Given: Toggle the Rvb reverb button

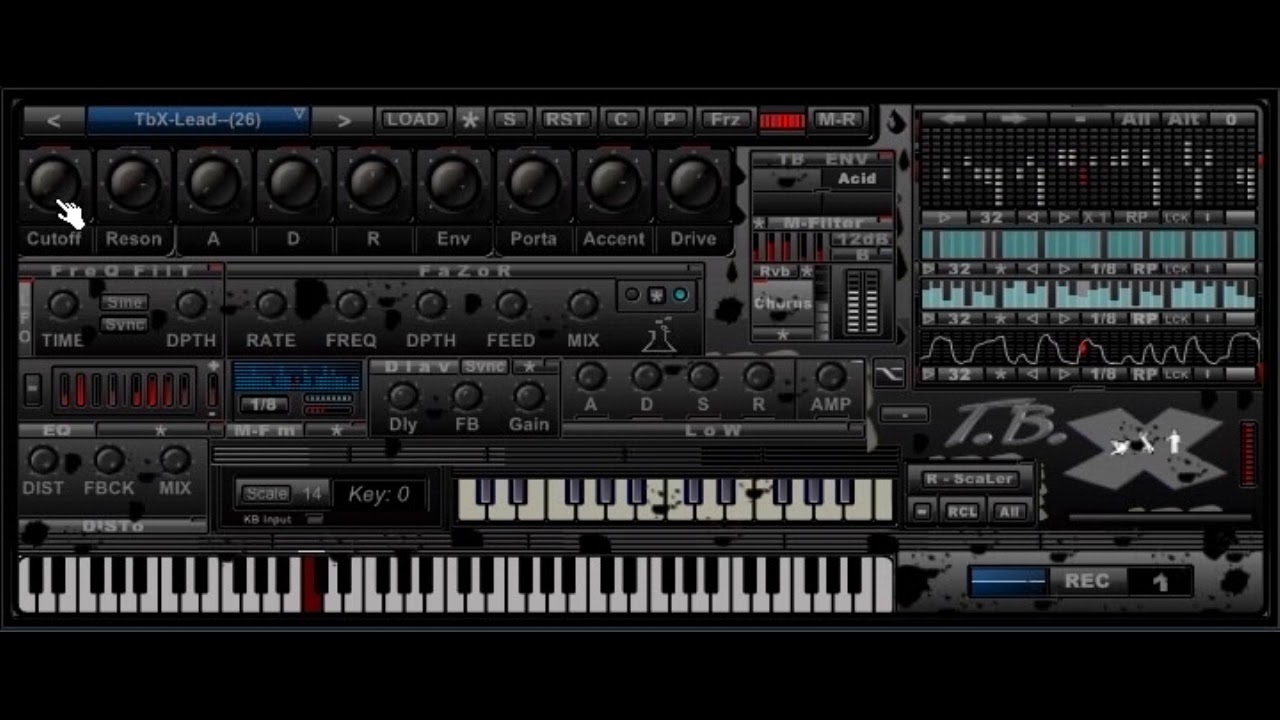Looking at the screenshot, I should (774, 271).
